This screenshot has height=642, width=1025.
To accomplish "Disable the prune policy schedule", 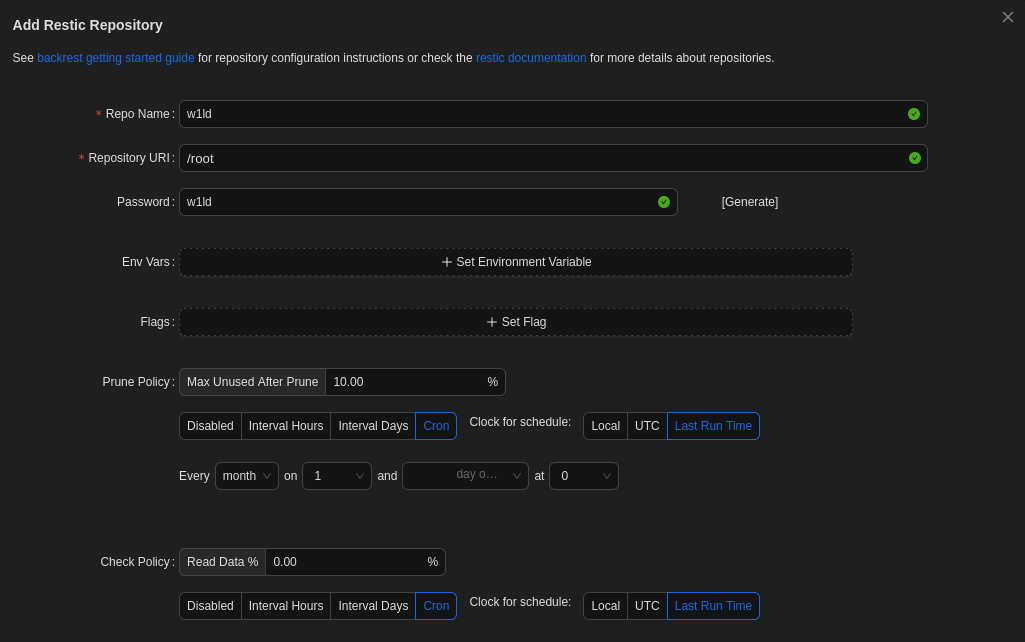I will pyautogui.click(x=210, y=425).
